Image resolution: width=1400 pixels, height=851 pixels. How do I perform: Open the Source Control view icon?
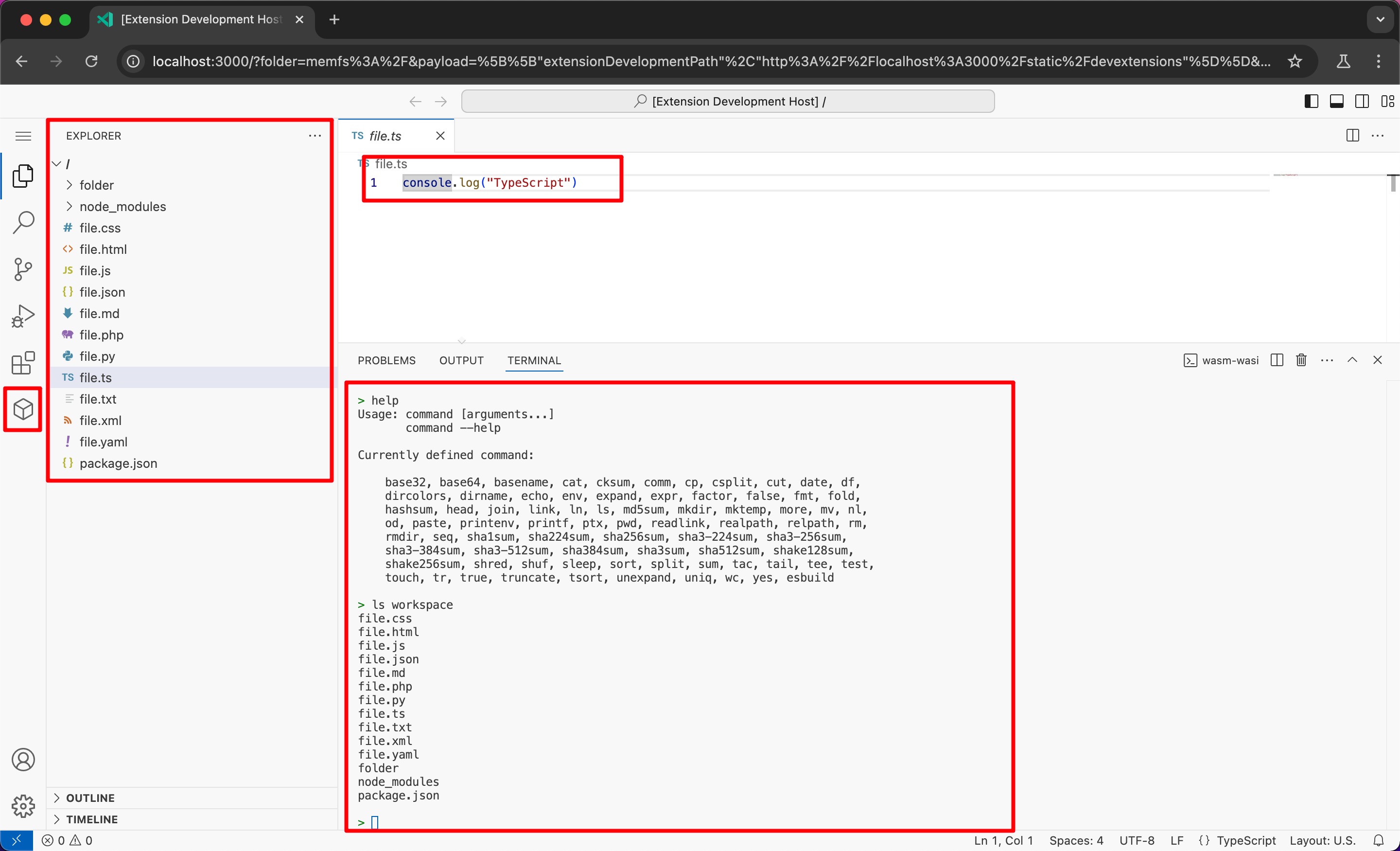coord(23,269)
